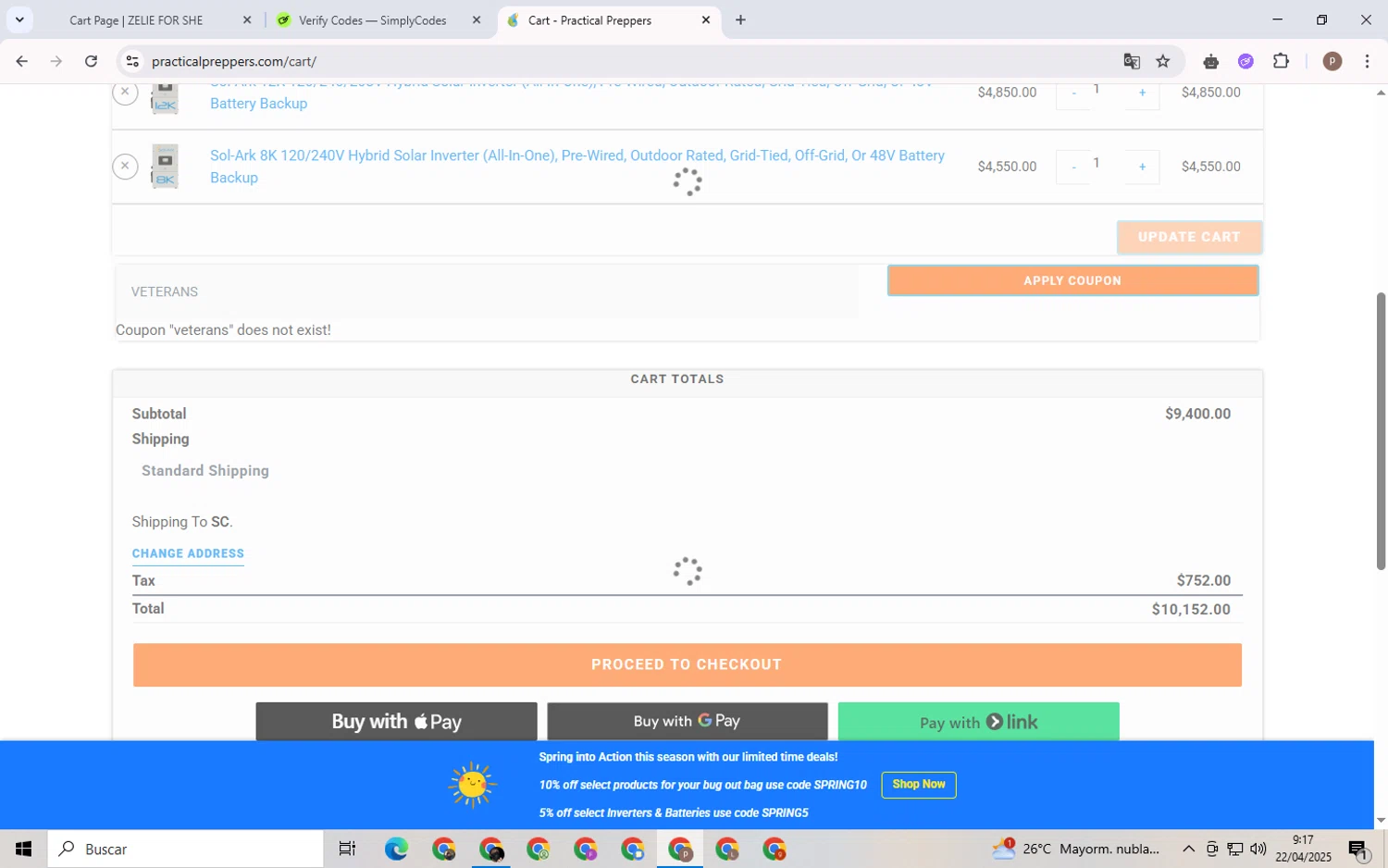Open the Extensions puzzle menu
The image size is (1388, 868).
click(x=1281, y=62)
